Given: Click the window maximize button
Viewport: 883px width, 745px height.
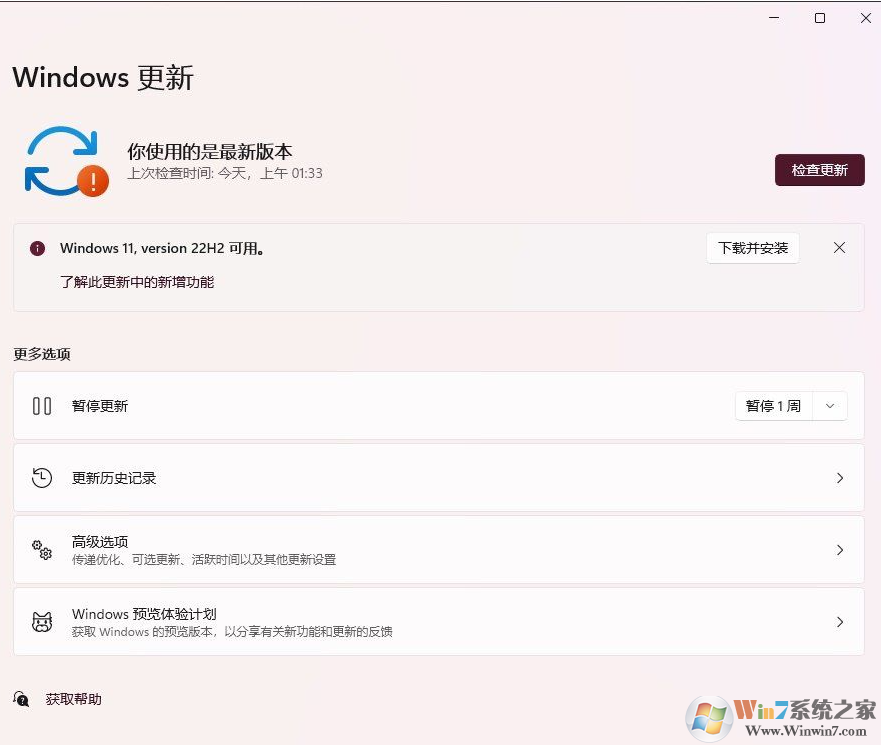Looking at the screenshot, I should (x=819, y=18).
